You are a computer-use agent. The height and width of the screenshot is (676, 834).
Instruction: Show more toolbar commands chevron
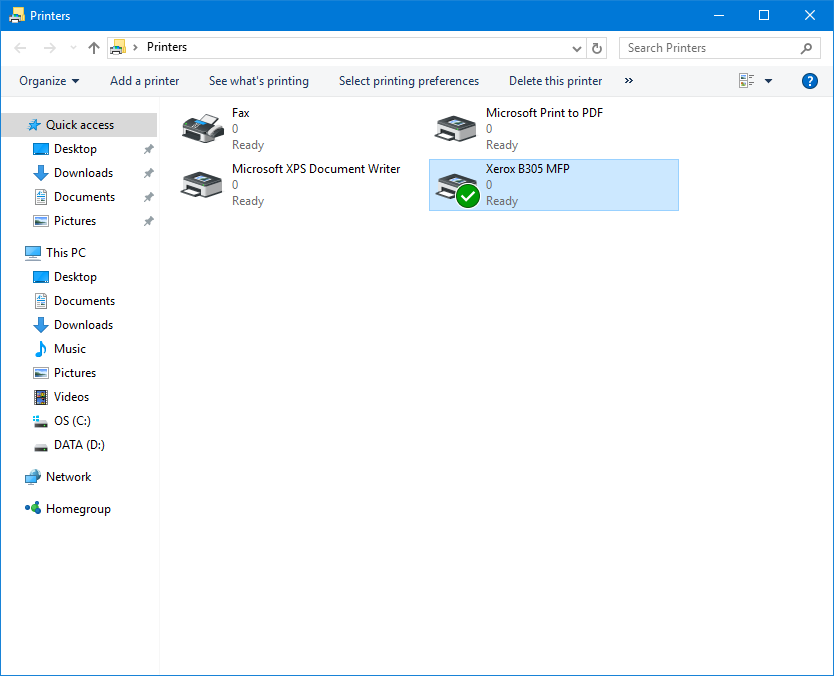point(629,81)
